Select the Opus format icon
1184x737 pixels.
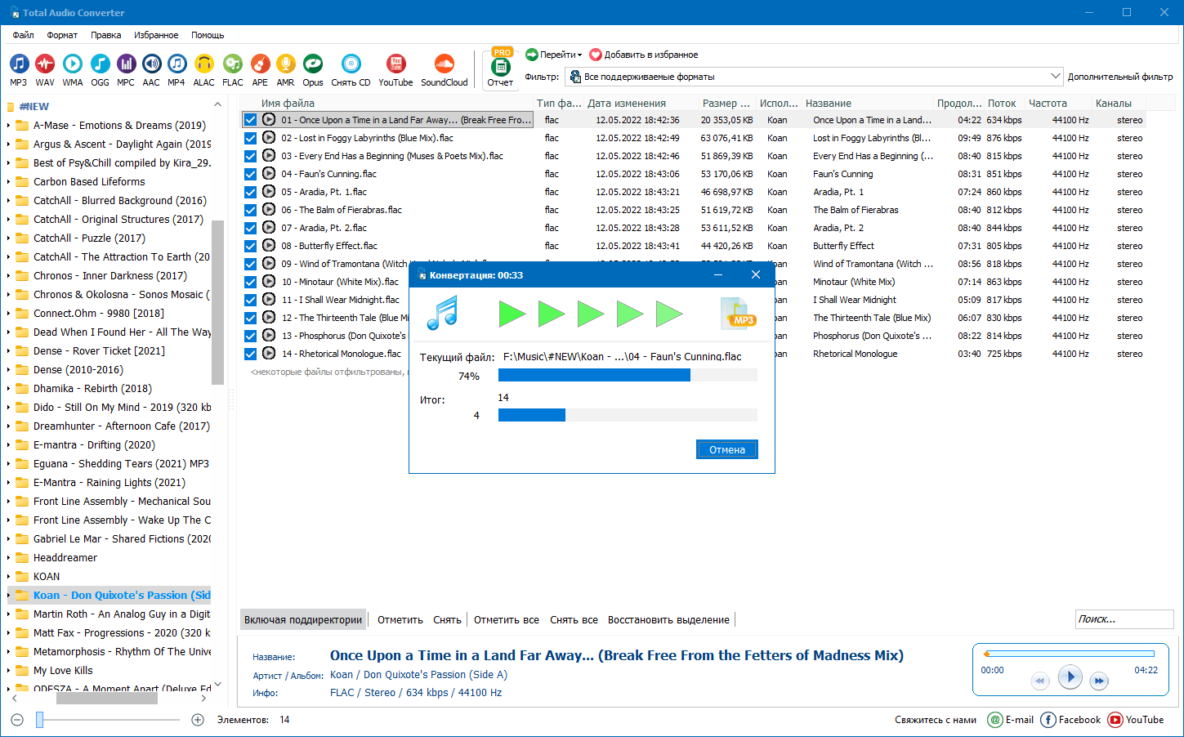tap(313, 69)
